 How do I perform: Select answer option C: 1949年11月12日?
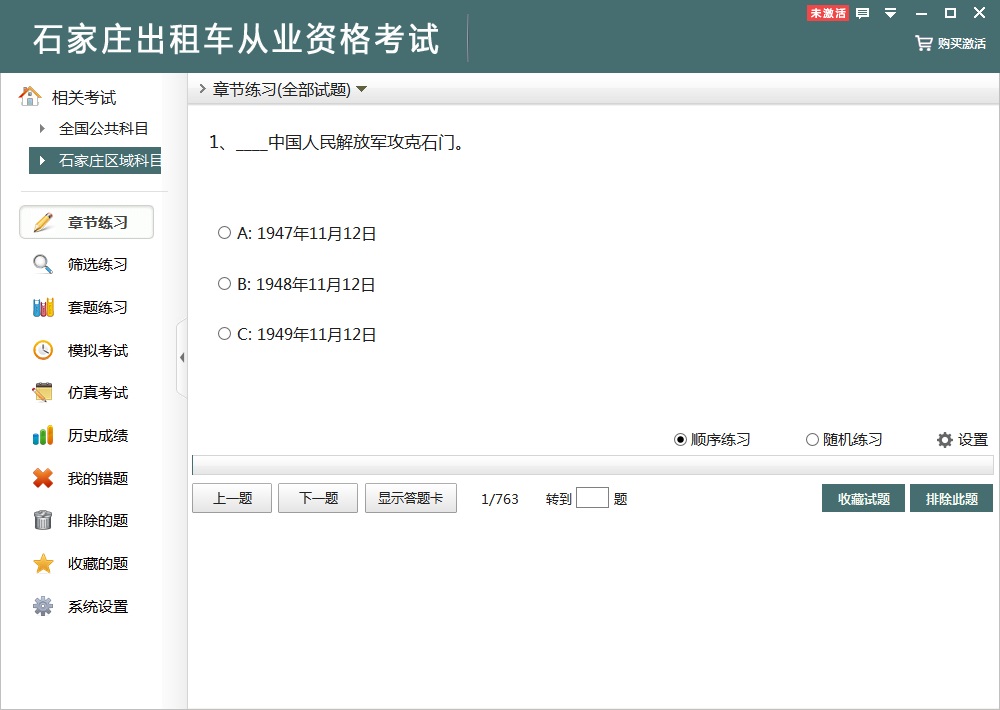tap(297, 334)
